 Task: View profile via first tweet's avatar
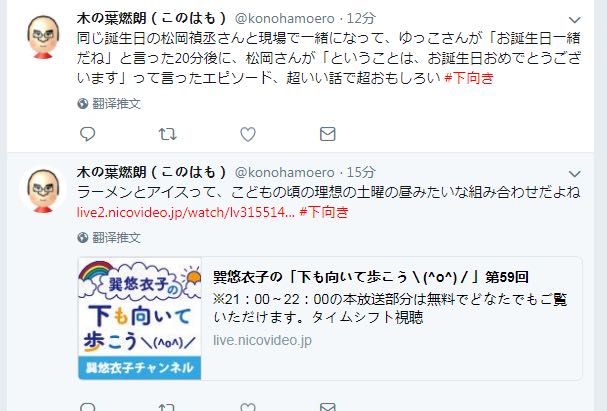pyautogui.click(x=43, y=37)
